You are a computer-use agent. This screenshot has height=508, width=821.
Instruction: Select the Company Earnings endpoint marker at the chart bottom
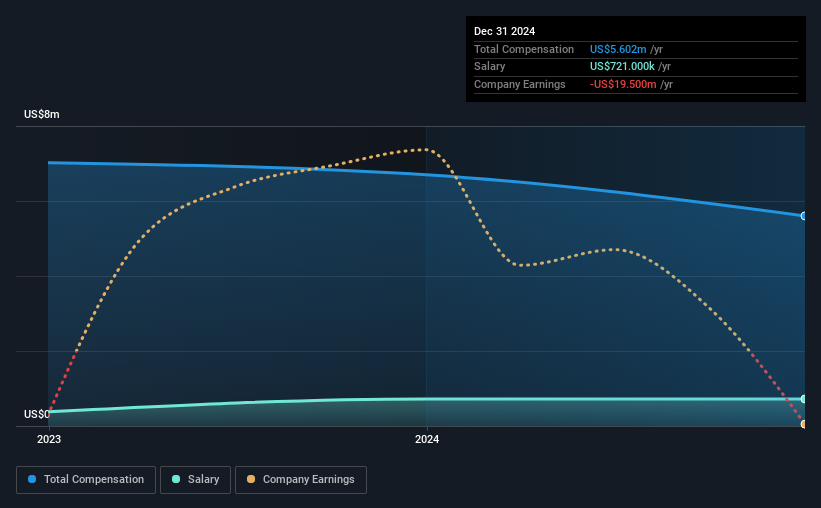pos(804,424)
